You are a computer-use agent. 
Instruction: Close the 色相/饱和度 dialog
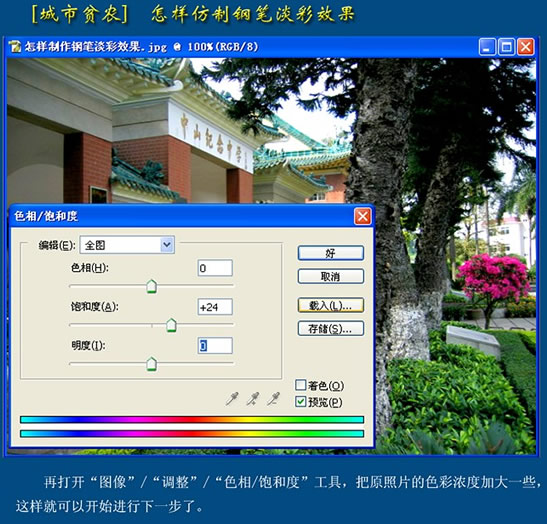pyautogui.click(x=362, y=216)
